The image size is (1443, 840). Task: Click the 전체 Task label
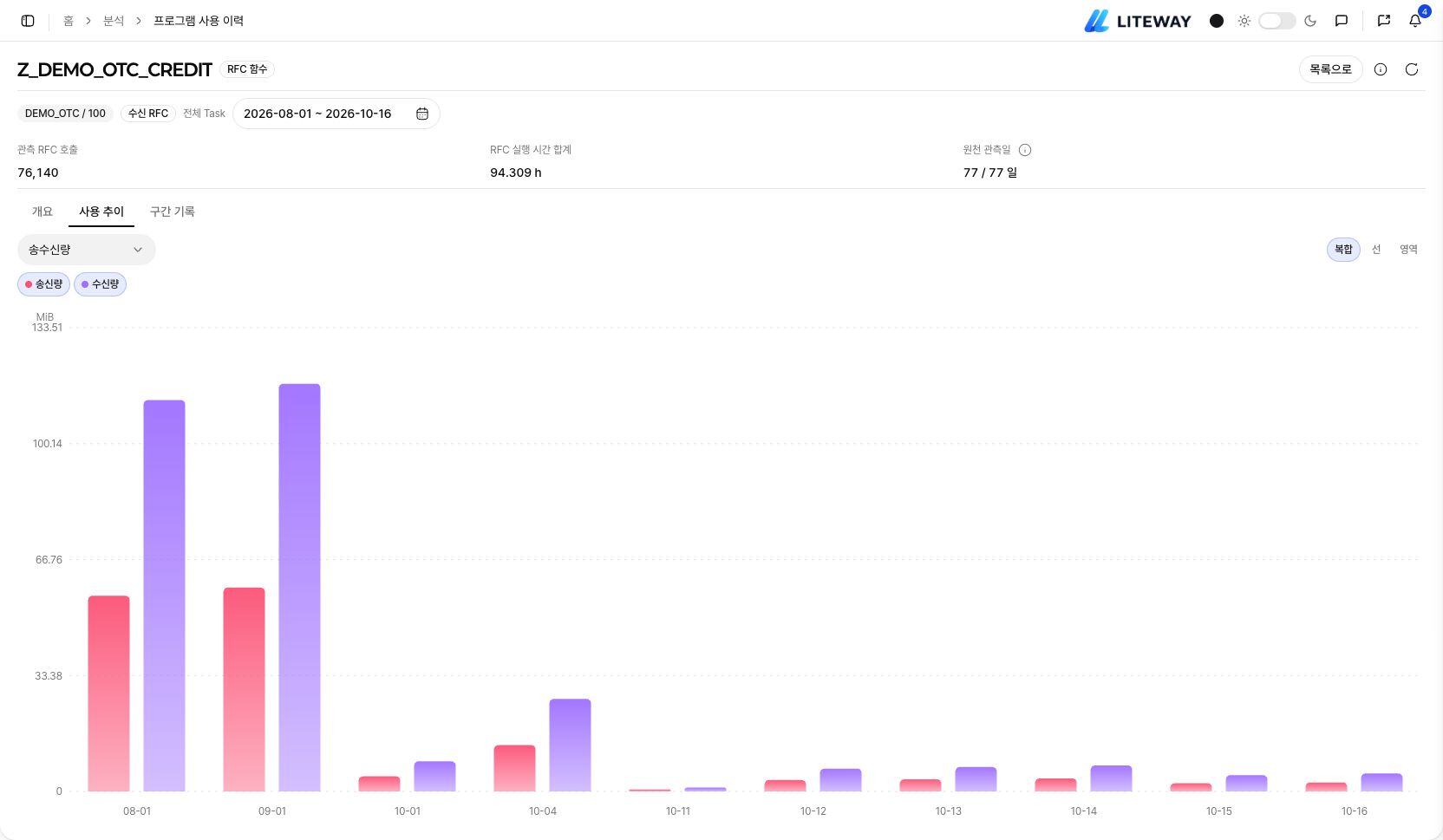[204, 114]
